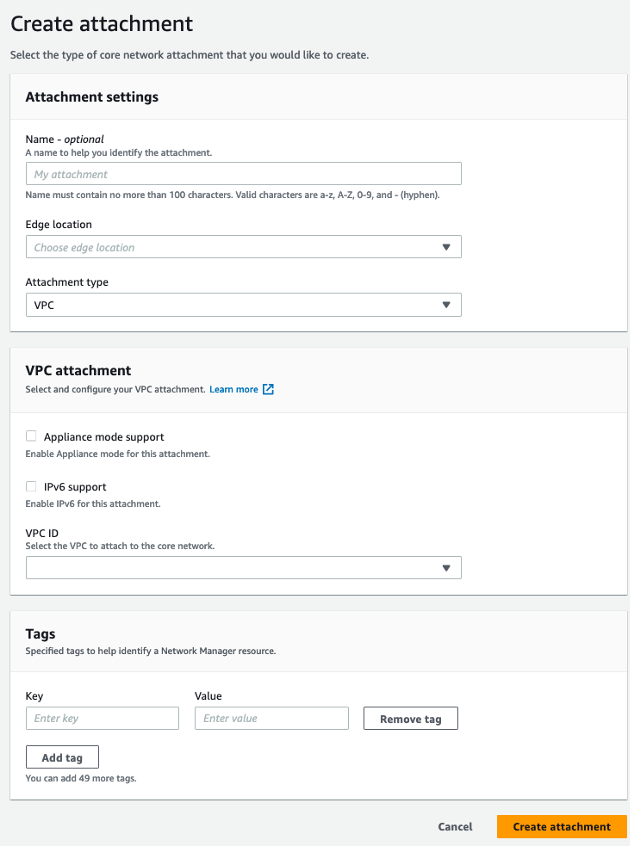630x849 pixels.
Task: Click the Create attachment button
Action: click(561, 827)
